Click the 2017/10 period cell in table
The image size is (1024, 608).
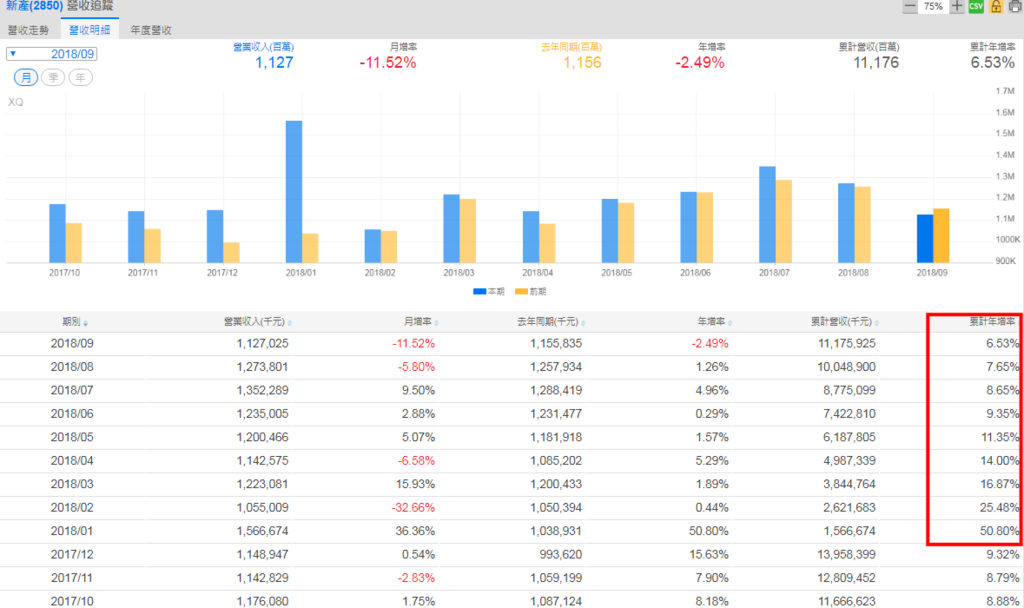72,601
